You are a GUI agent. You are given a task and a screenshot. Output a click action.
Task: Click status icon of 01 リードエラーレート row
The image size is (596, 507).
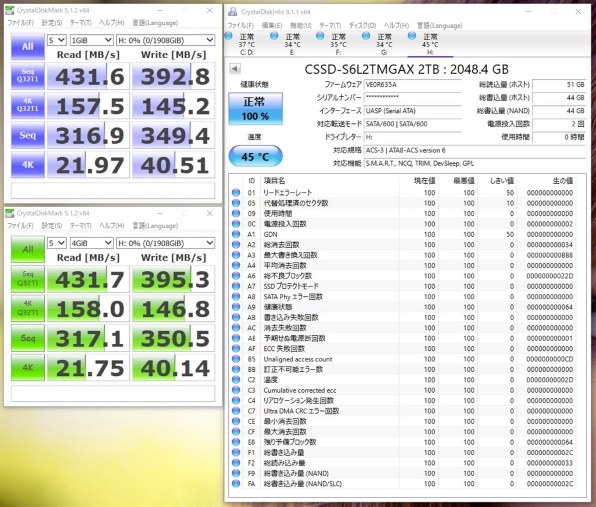[236, 193]
